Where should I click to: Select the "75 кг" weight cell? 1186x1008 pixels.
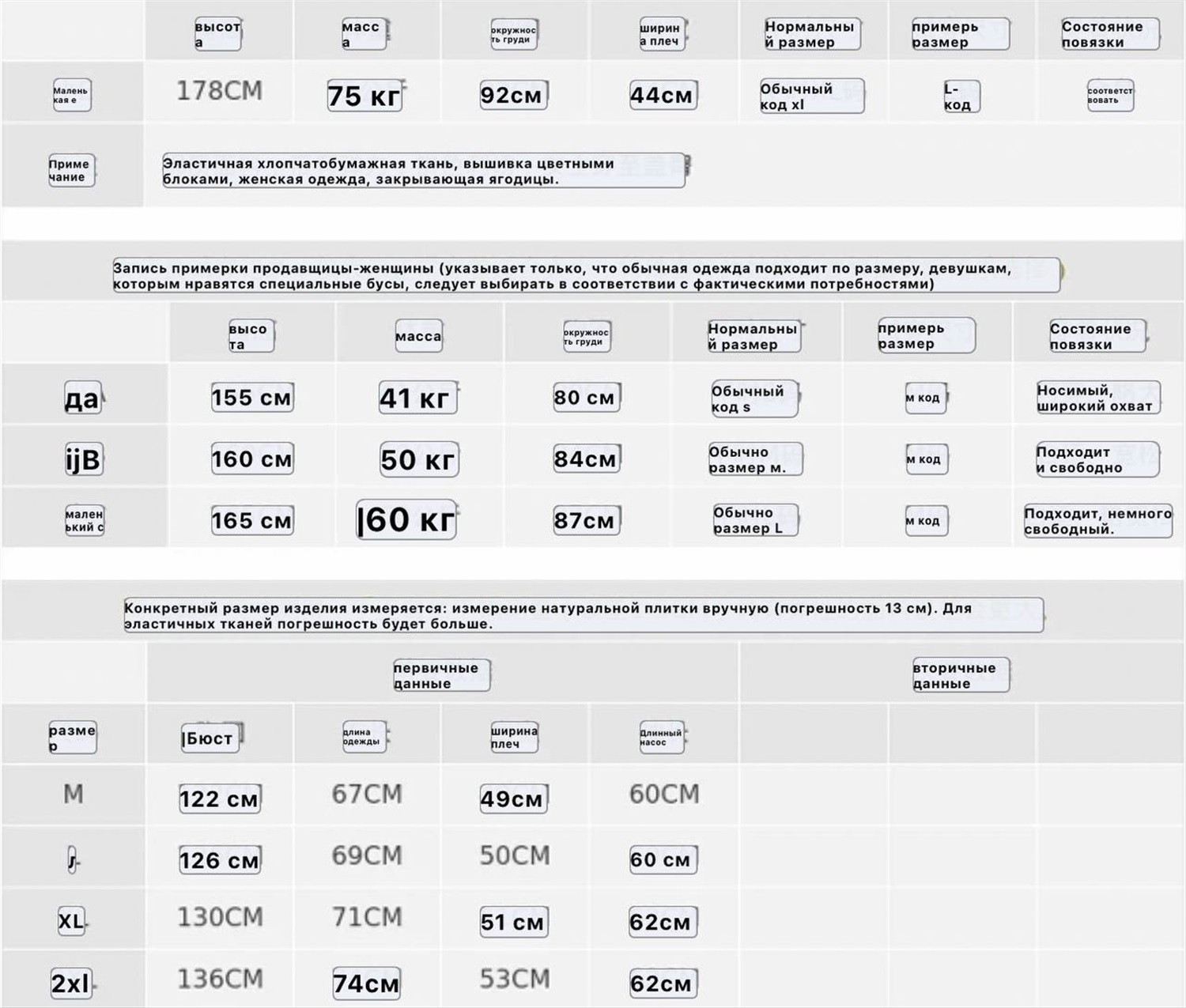364,96
